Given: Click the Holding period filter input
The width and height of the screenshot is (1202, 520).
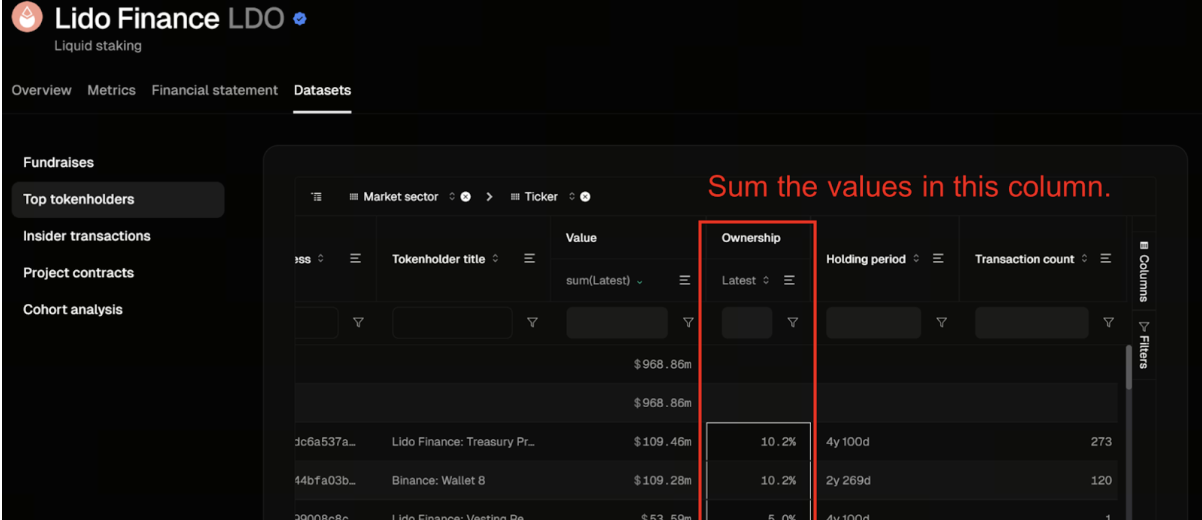Looking at the screenshot, I should pyautogui.click(x=874, y=323).
